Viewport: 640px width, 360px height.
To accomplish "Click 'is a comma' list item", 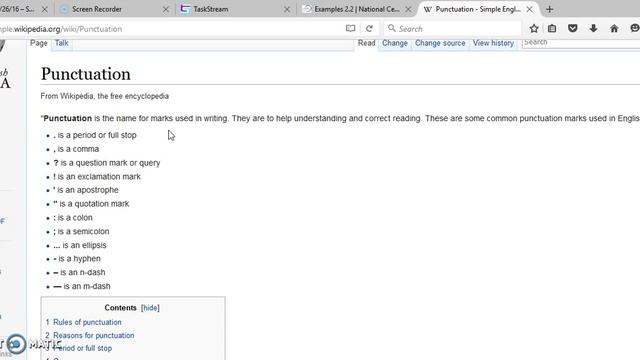I will 76,149.
